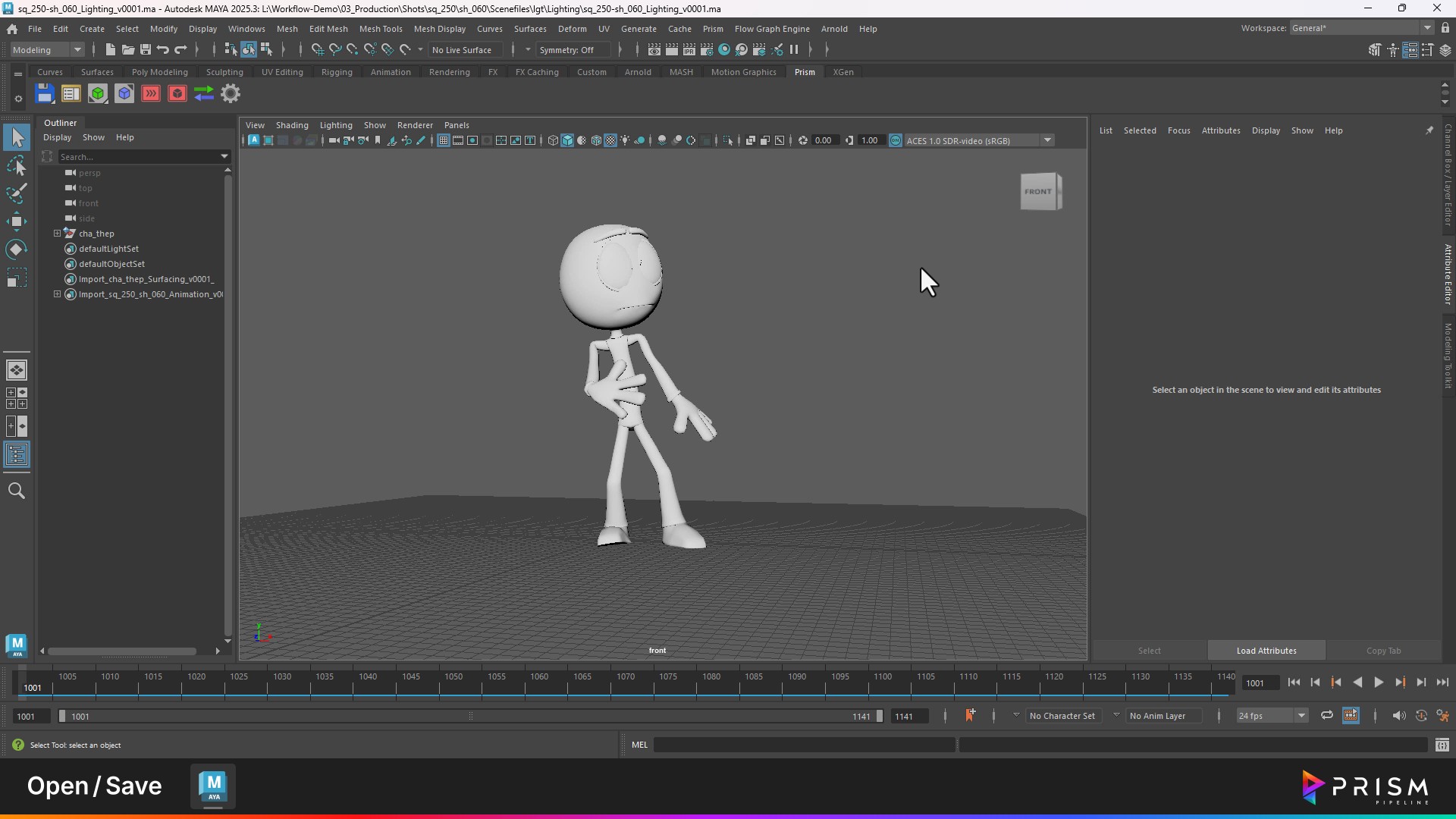Viewport: 1456px width, 819px height.
Task: Activate the Move tool
Action: [x=17, y=221]
